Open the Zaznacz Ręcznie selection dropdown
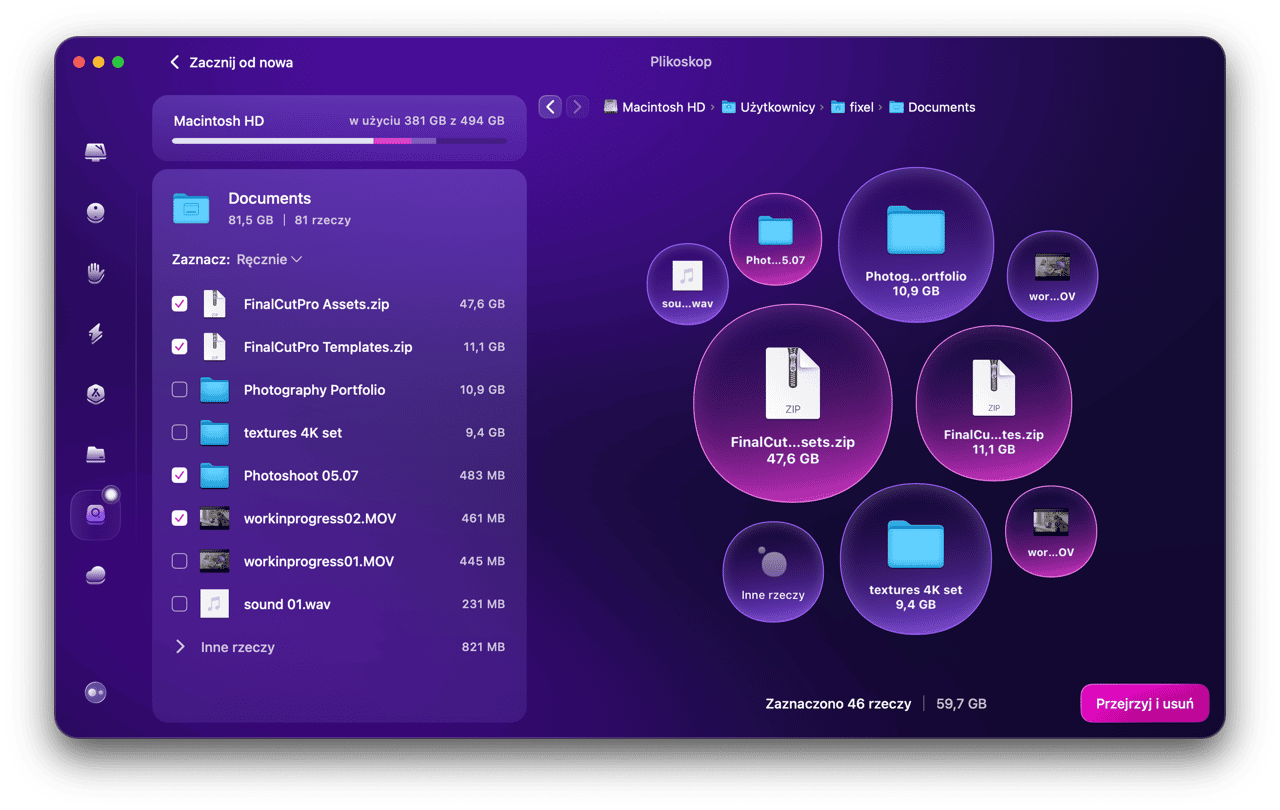This screenshot has width=1280, height=810. point(268,259)
